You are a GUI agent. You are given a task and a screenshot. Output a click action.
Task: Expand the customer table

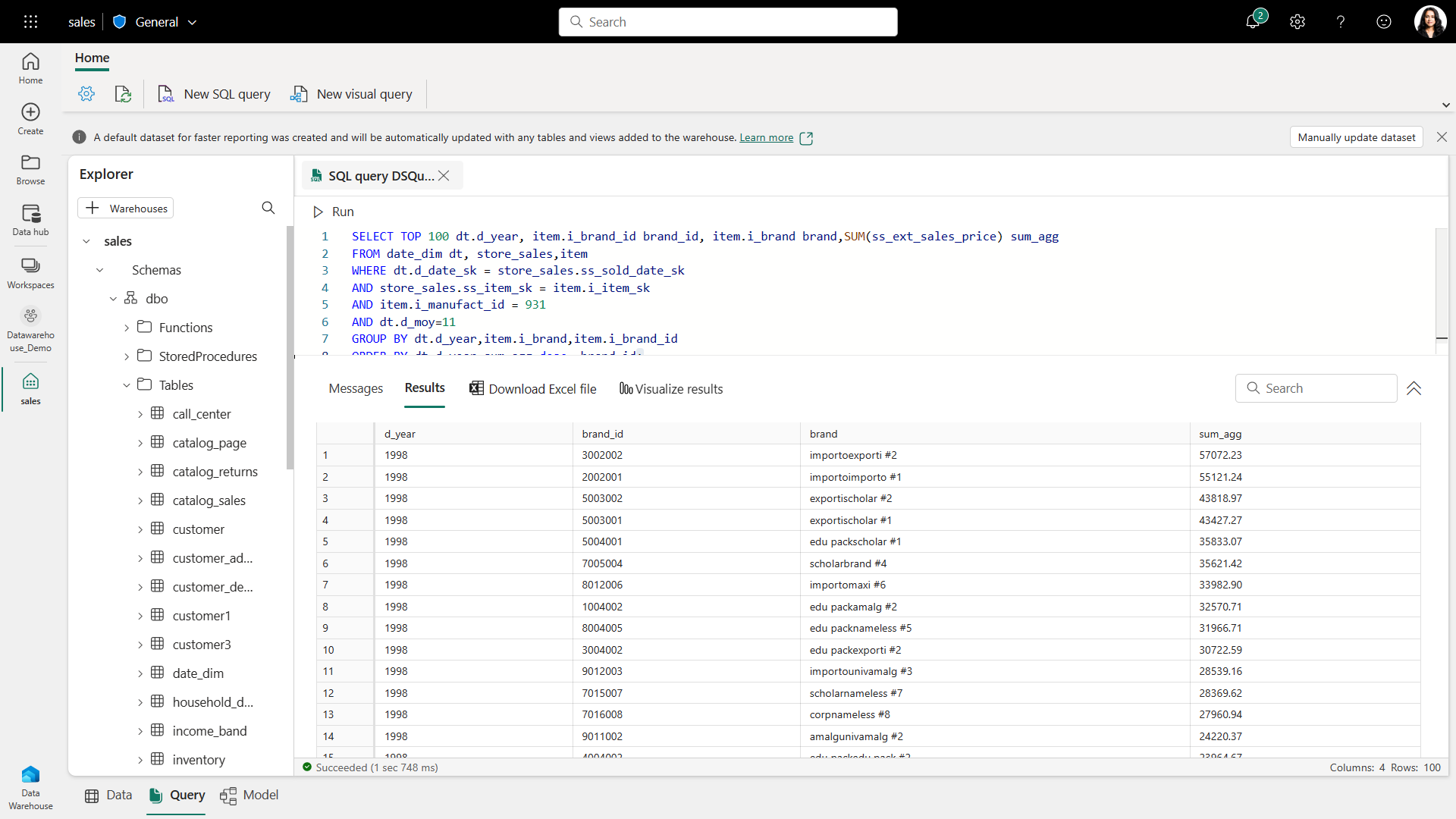tap(140, 529)
